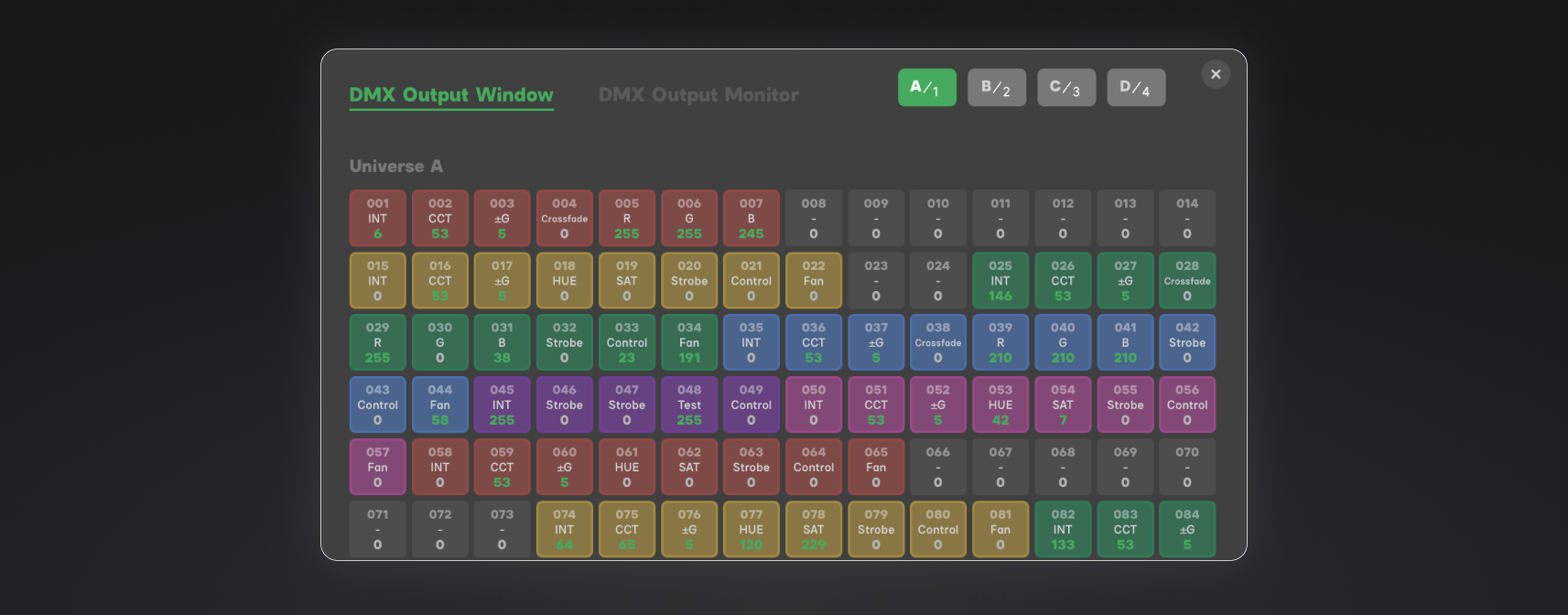Switch to universe D/4

[1136, 87]
